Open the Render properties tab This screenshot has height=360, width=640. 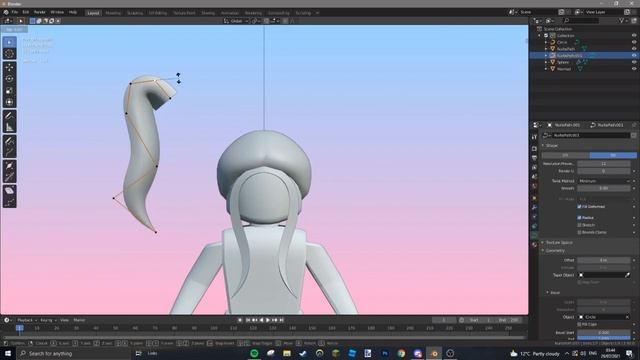[534, 149]
